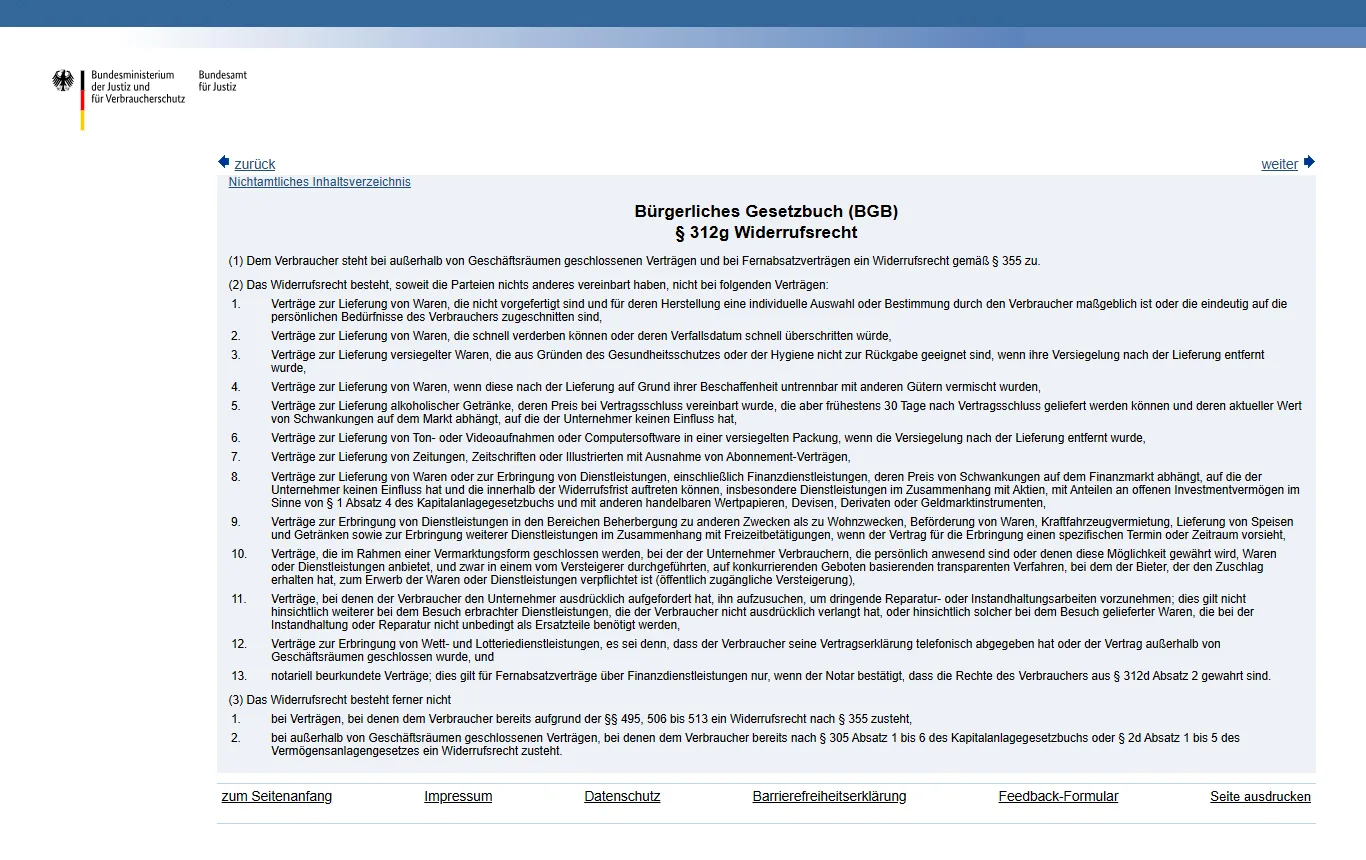Click the item about 'schnell verderben' goods
Screen dimensions: 1366x860
[x=581, y=336]
